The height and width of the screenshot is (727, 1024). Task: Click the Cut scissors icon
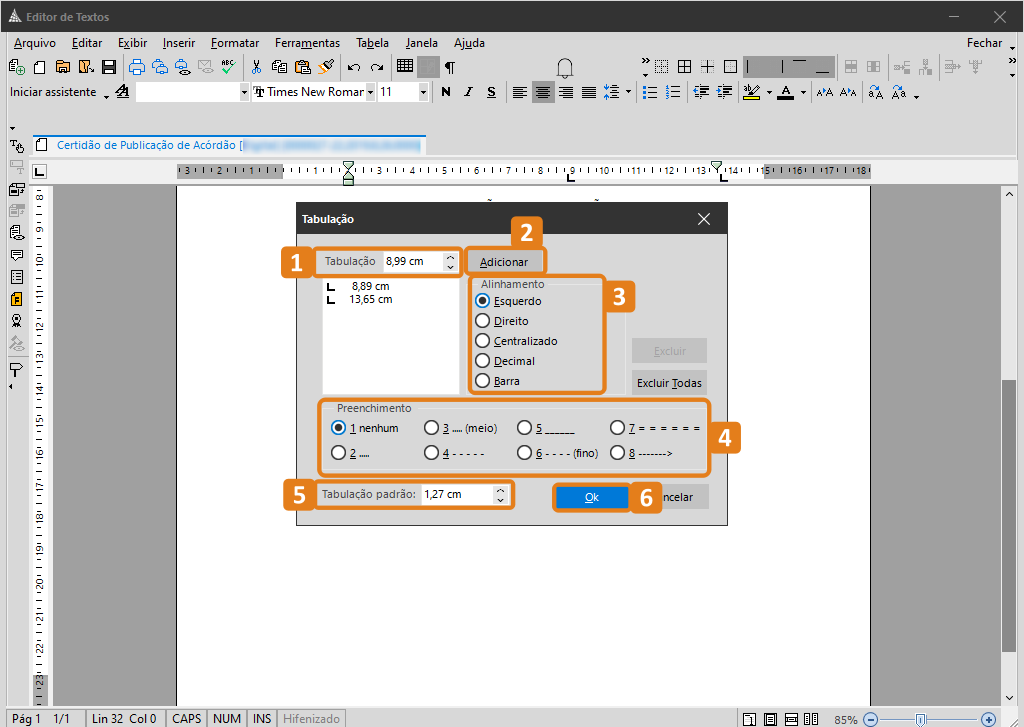(x=256, y=67)
